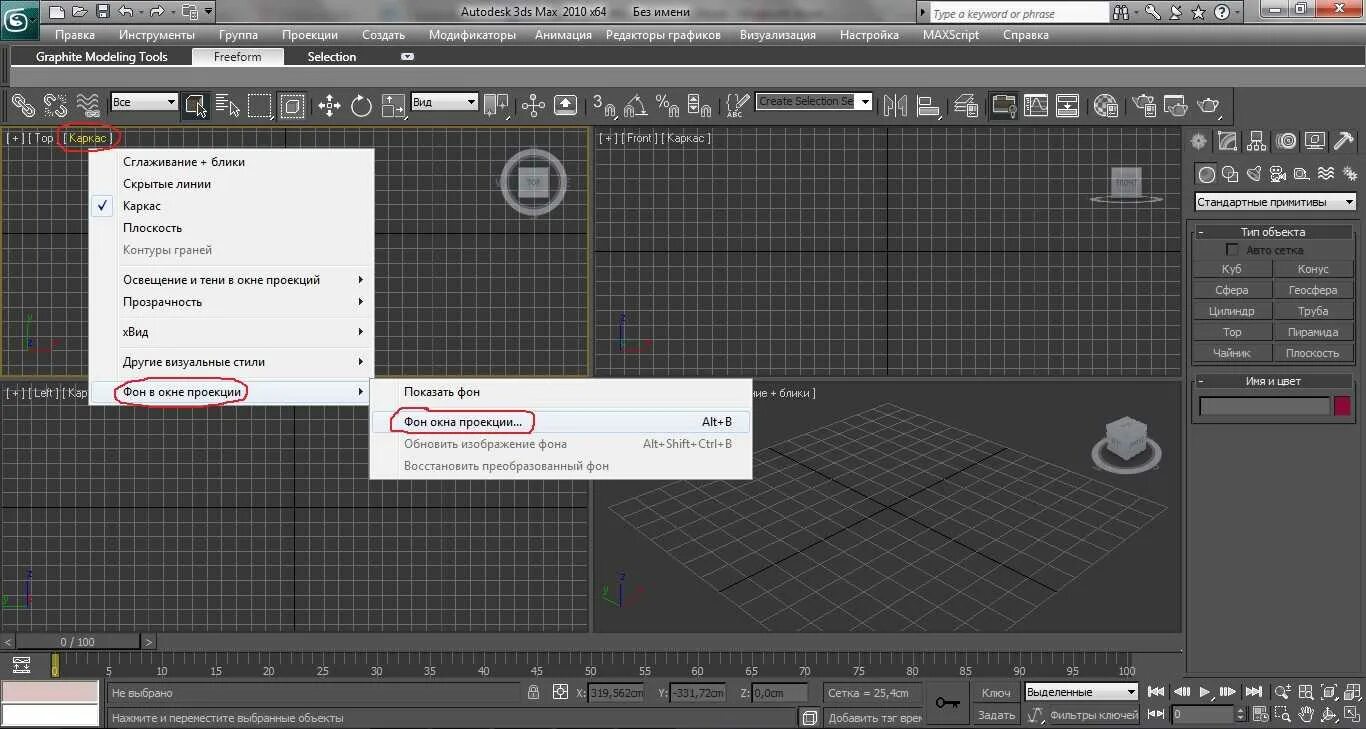Image resolution: width=1366 pixels, height=729 pixels.
Task: Click the Select and Link chain icon
Action: tap(23, 104)
